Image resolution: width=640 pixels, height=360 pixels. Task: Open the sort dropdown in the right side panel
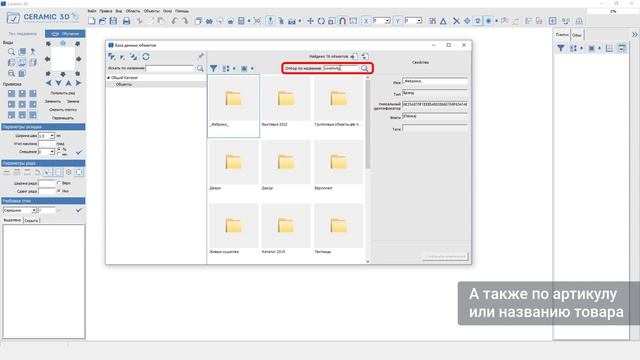pyautogui.click(x=581, y=48)
